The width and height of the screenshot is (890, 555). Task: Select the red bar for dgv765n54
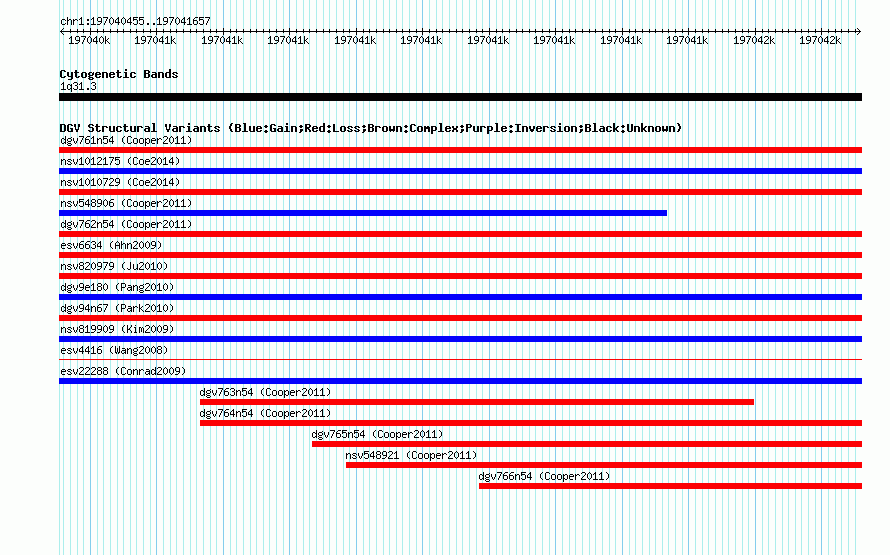click(587, 444)
